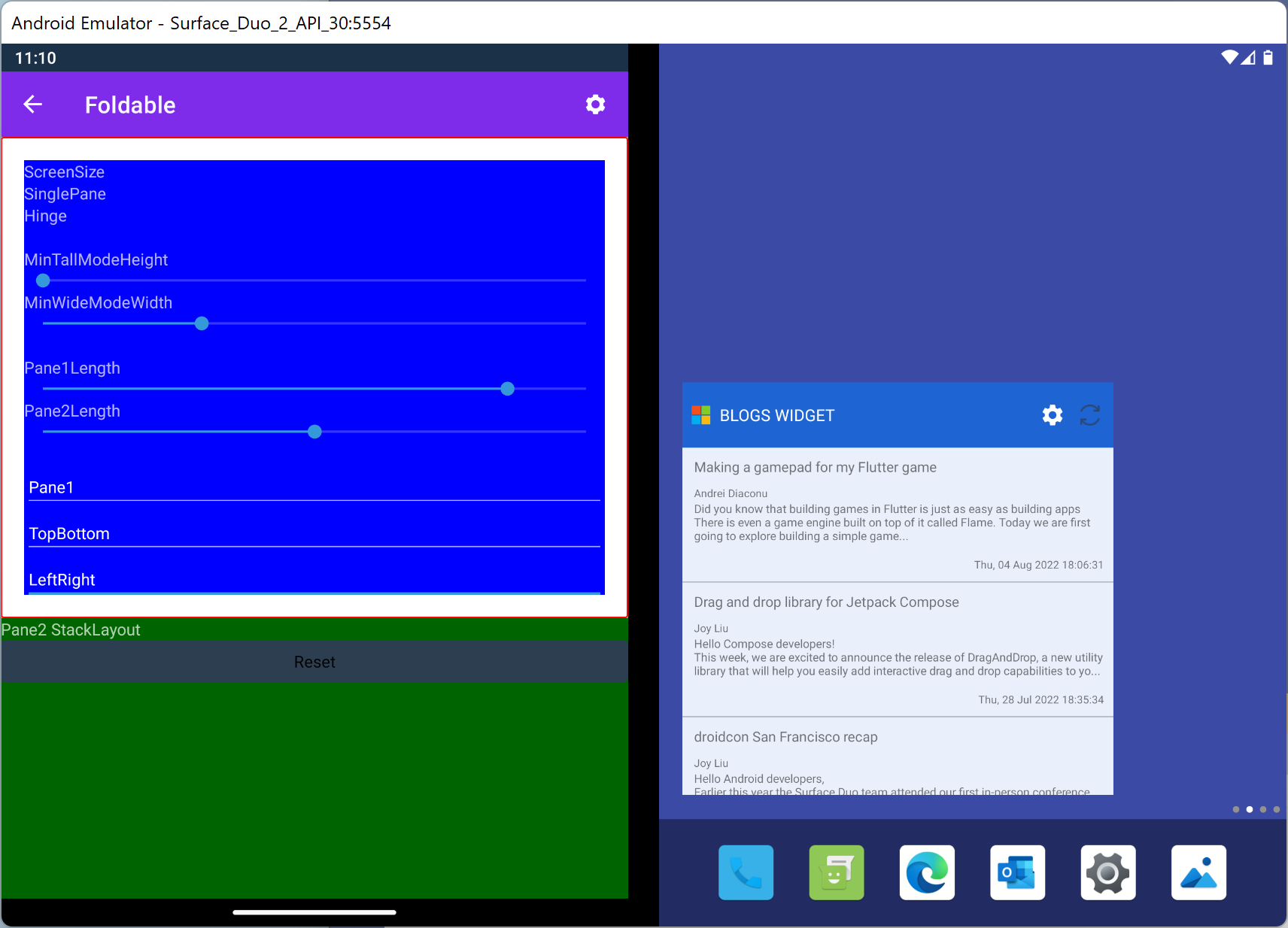Launch Microsoft Edge from the dock
1288x928 pixels.
pyautogui.click(x=927, y=872)
